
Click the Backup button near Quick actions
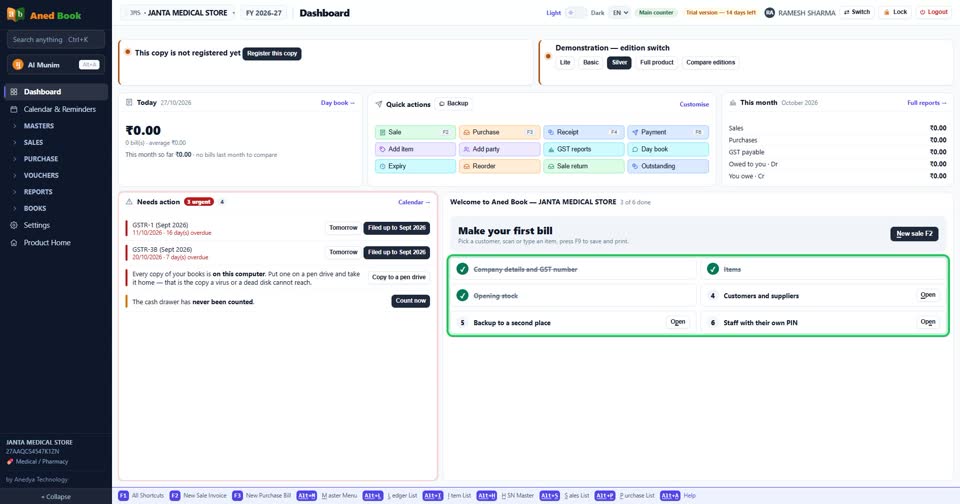point(454,103)
